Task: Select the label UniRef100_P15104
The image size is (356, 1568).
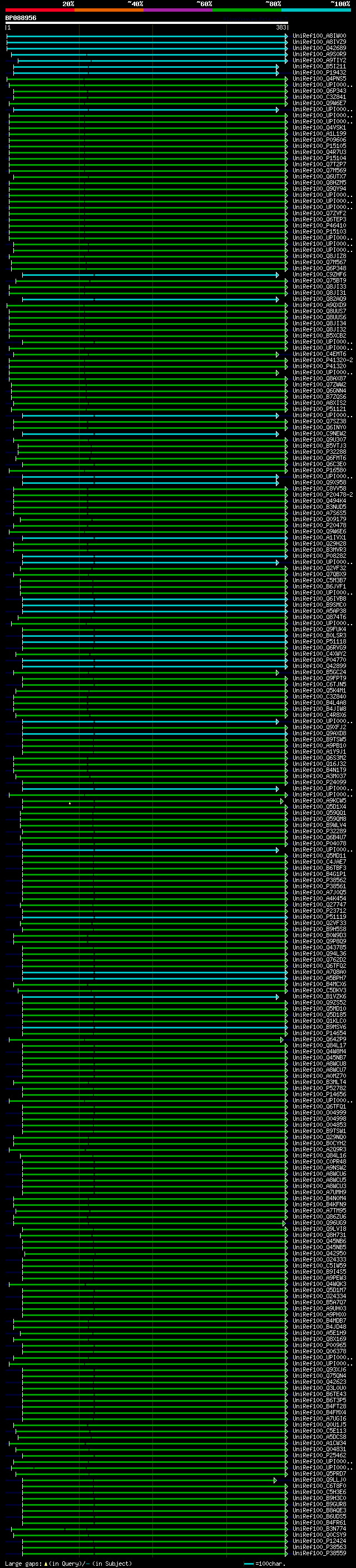Action: [x=319, y=159]
